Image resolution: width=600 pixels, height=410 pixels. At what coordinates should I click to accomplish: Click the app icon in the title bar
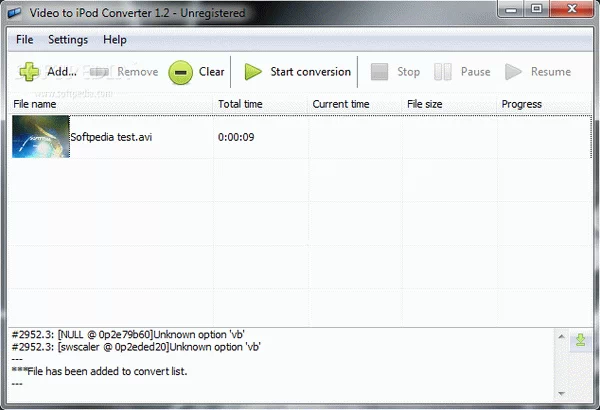15,13
